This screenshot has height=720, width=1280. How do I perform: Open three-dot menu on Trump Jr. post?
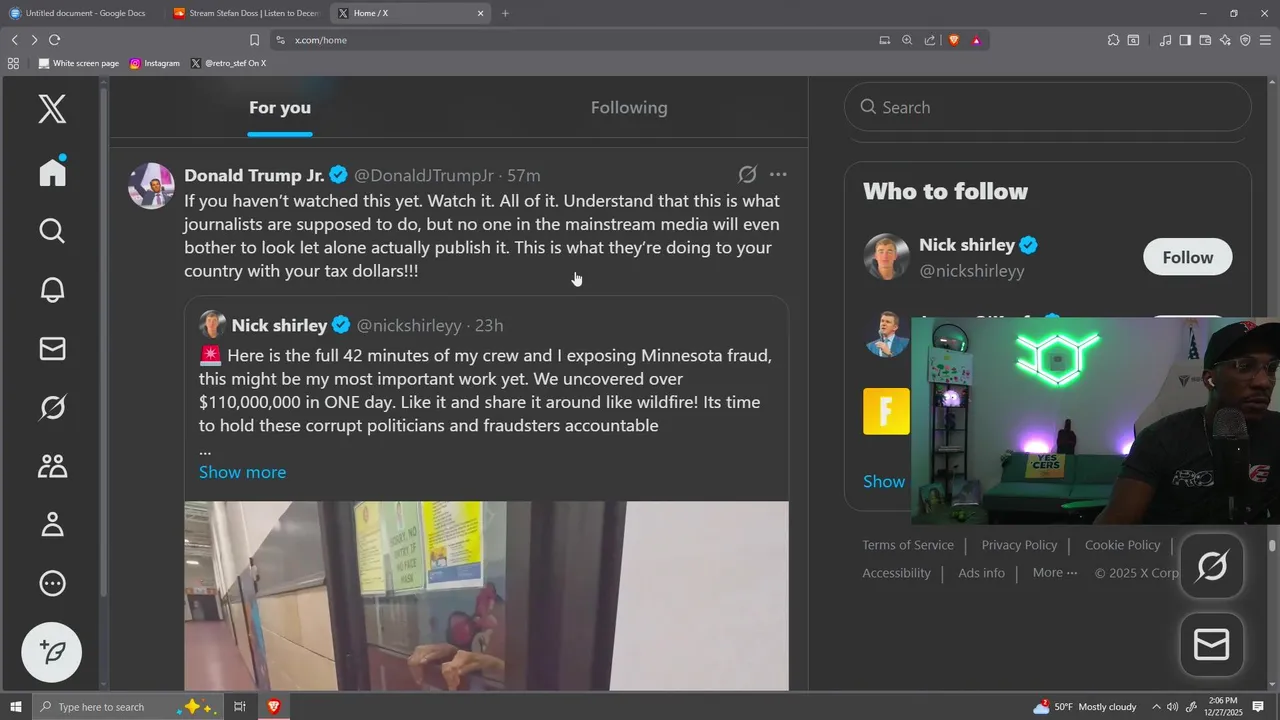[778, 174]
